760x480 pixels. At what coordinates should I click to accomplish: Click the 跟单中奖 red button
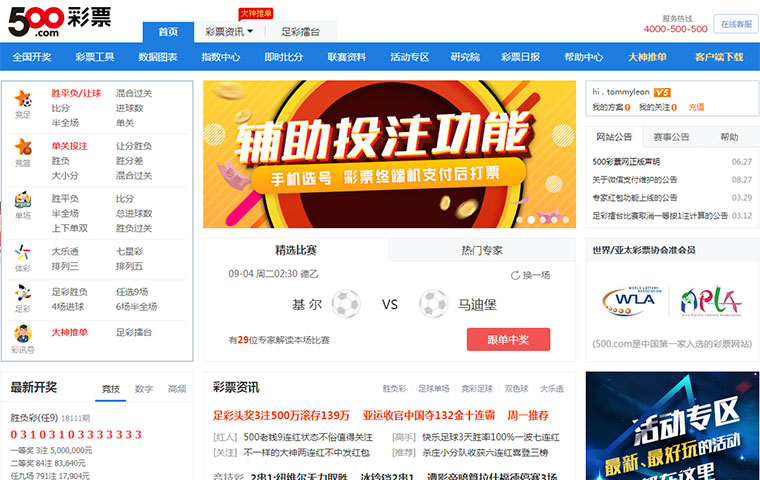point(508,339)
